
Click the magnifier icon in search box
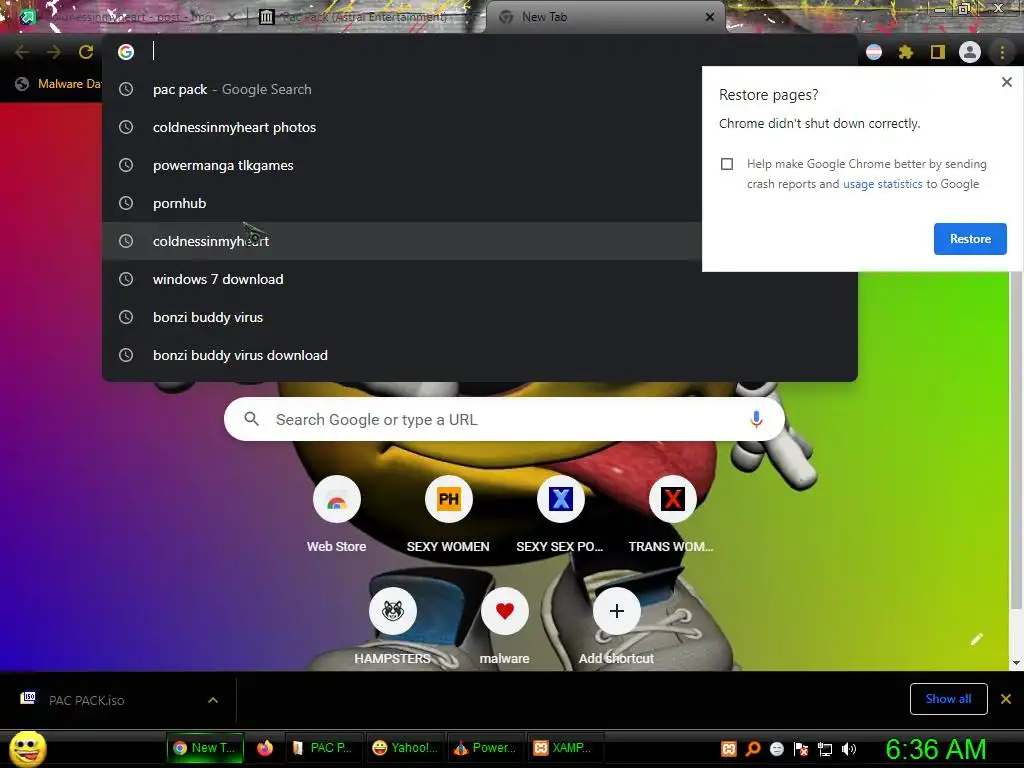pyautogui.click(x=251, y=419)
